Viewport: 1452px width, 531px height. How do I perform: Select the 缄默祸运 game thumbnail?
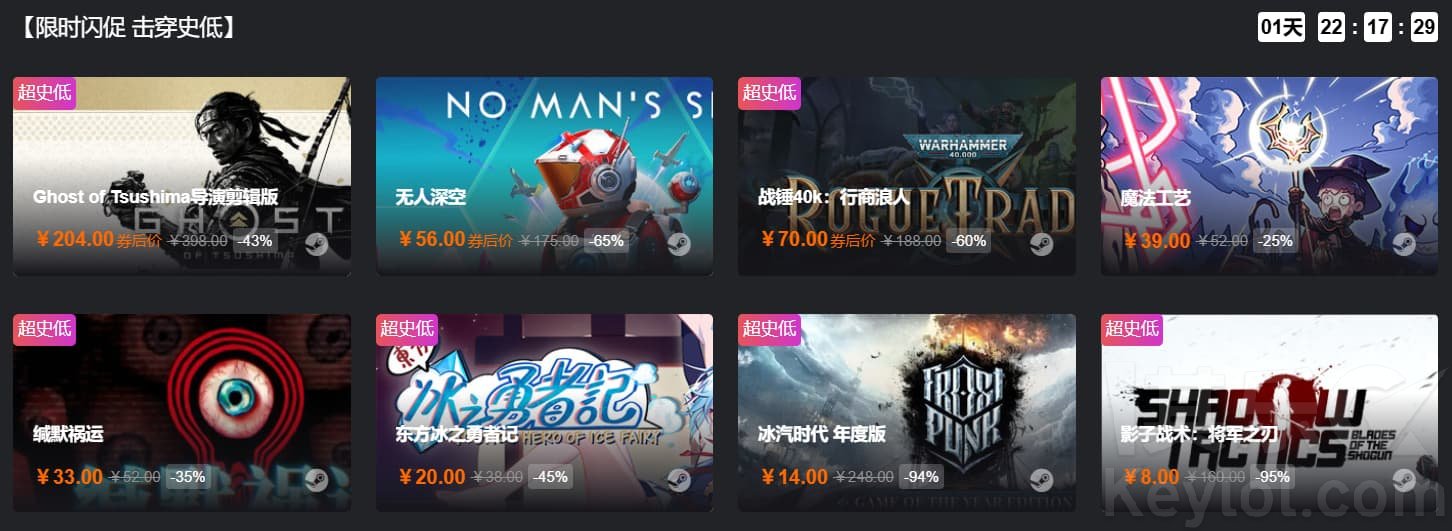click(182, 413)
